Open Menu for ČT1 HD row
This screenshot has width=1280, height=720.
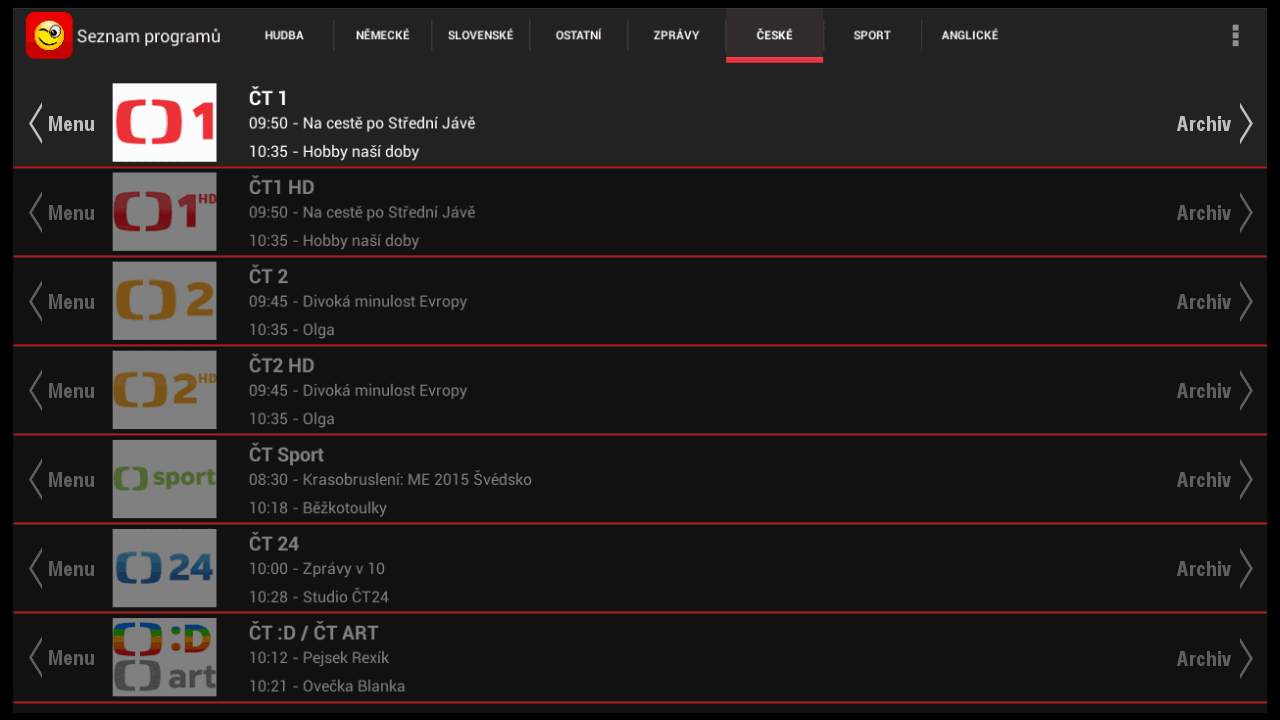point(62,213)
